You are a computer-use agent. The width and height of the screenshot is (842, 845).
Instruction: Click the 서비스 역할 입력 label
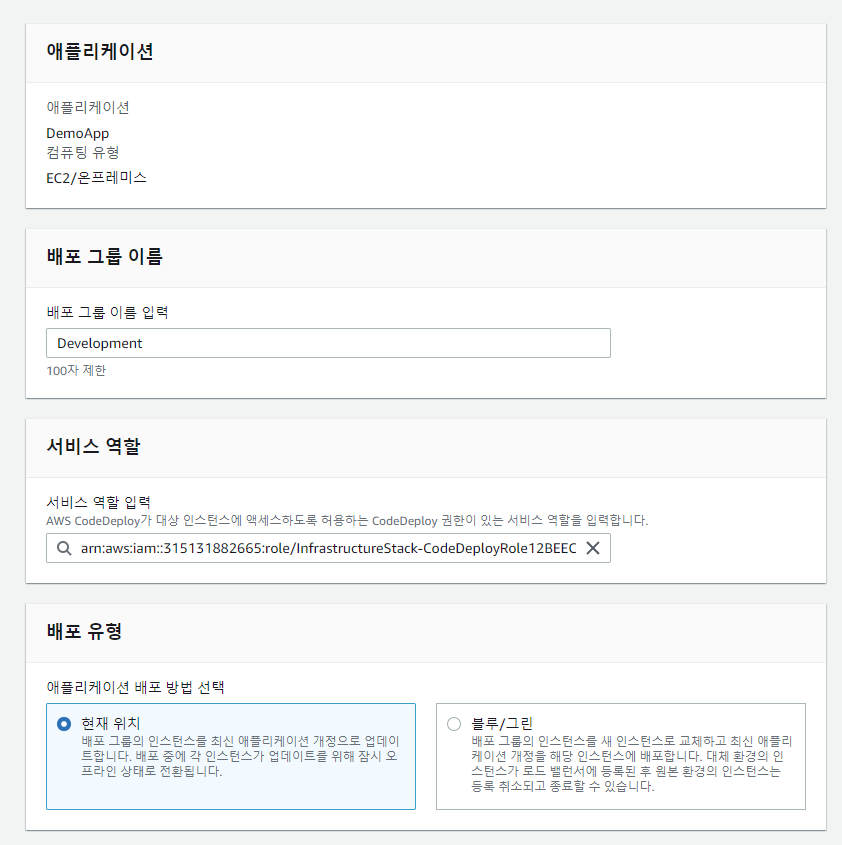tap(99, 502)
